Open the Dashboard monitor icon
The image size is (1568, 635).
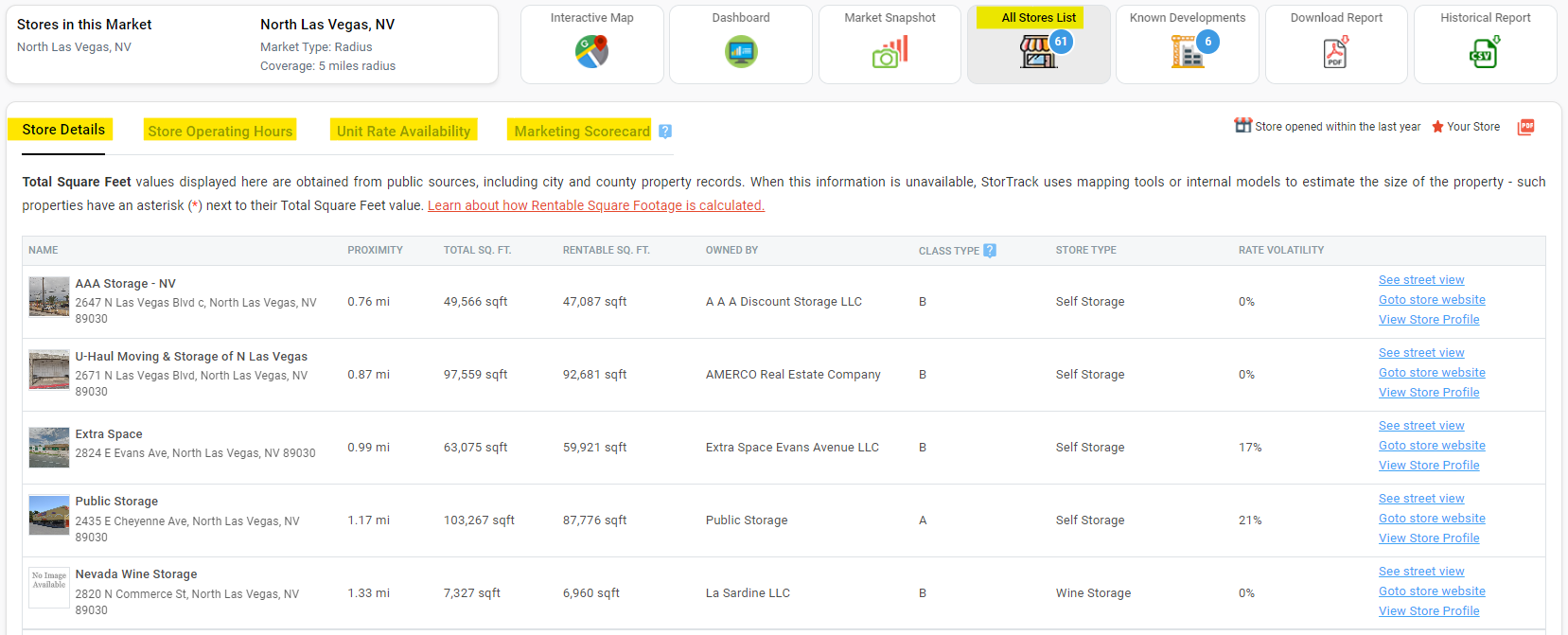[741, 51]
